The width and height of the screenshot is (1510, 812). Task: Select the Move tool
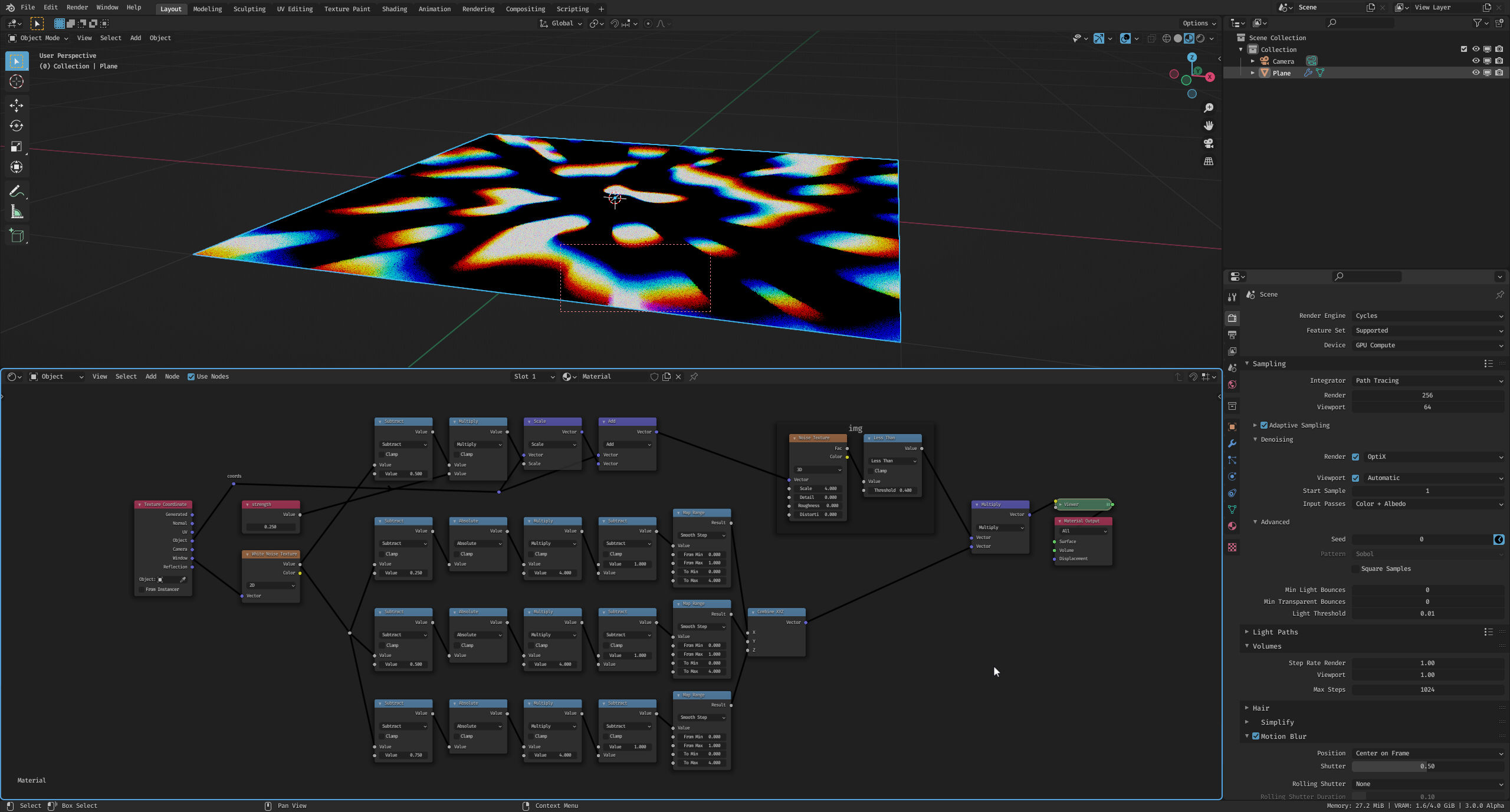pos(17,105)
